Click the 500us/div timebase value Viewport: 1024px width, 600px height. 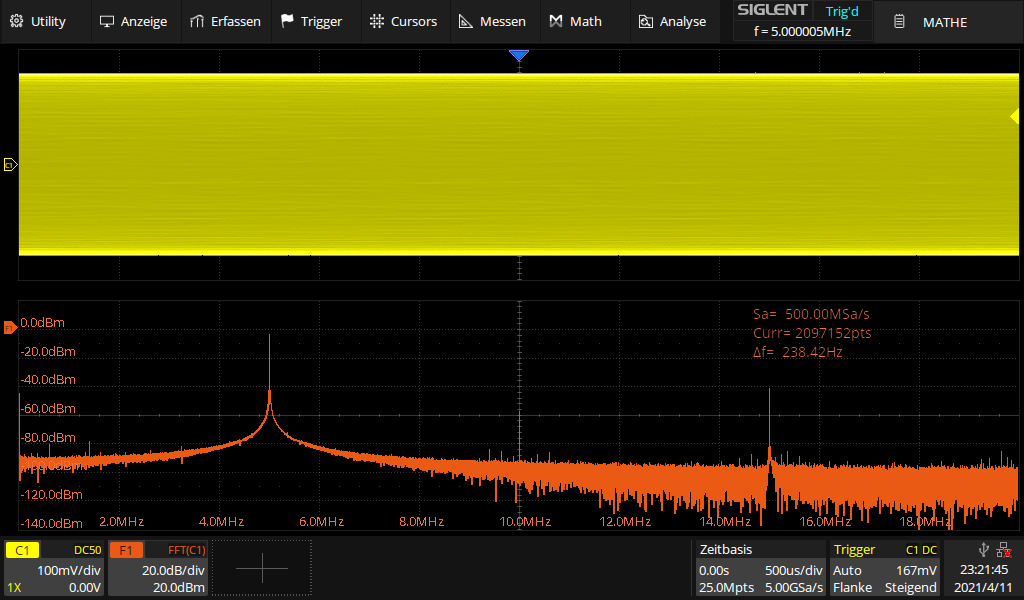[793, 570]
